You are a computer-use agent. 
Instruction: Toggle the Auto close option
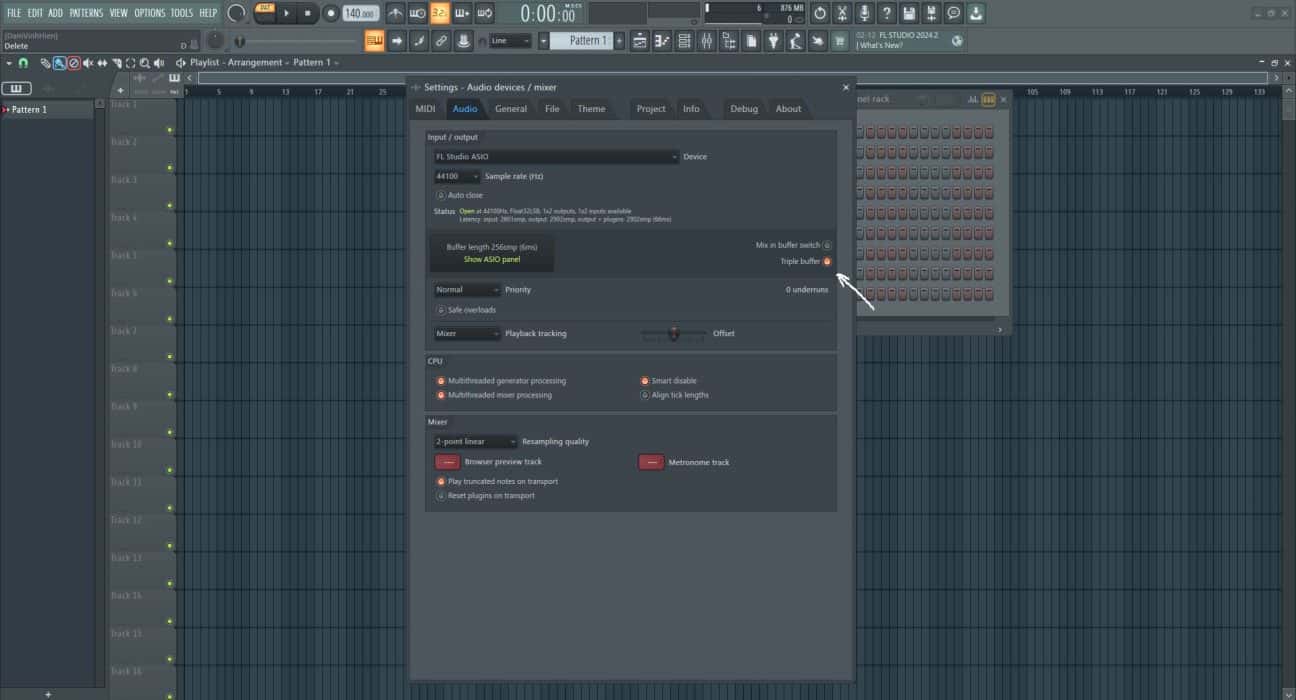[441, 194]
